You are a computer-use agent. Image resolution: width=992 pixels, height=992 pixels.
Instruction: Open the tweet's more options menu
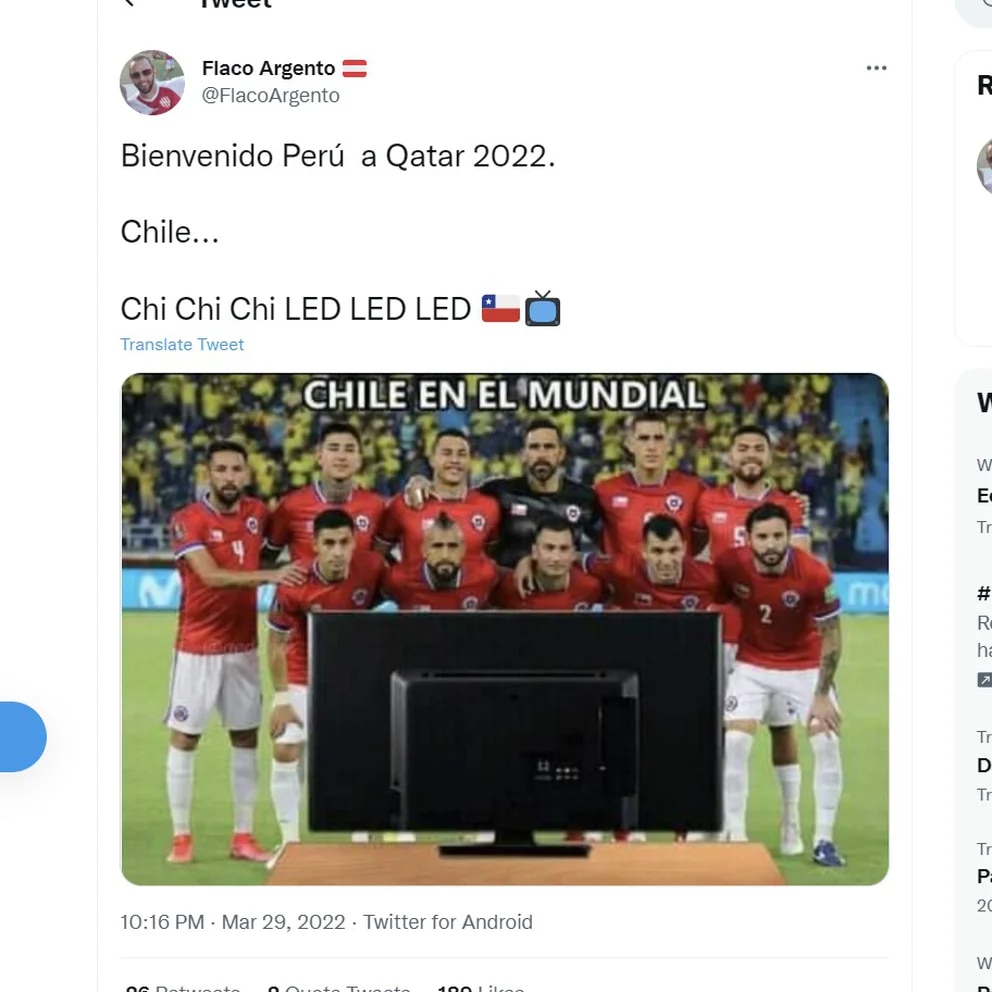click(876, 68)
